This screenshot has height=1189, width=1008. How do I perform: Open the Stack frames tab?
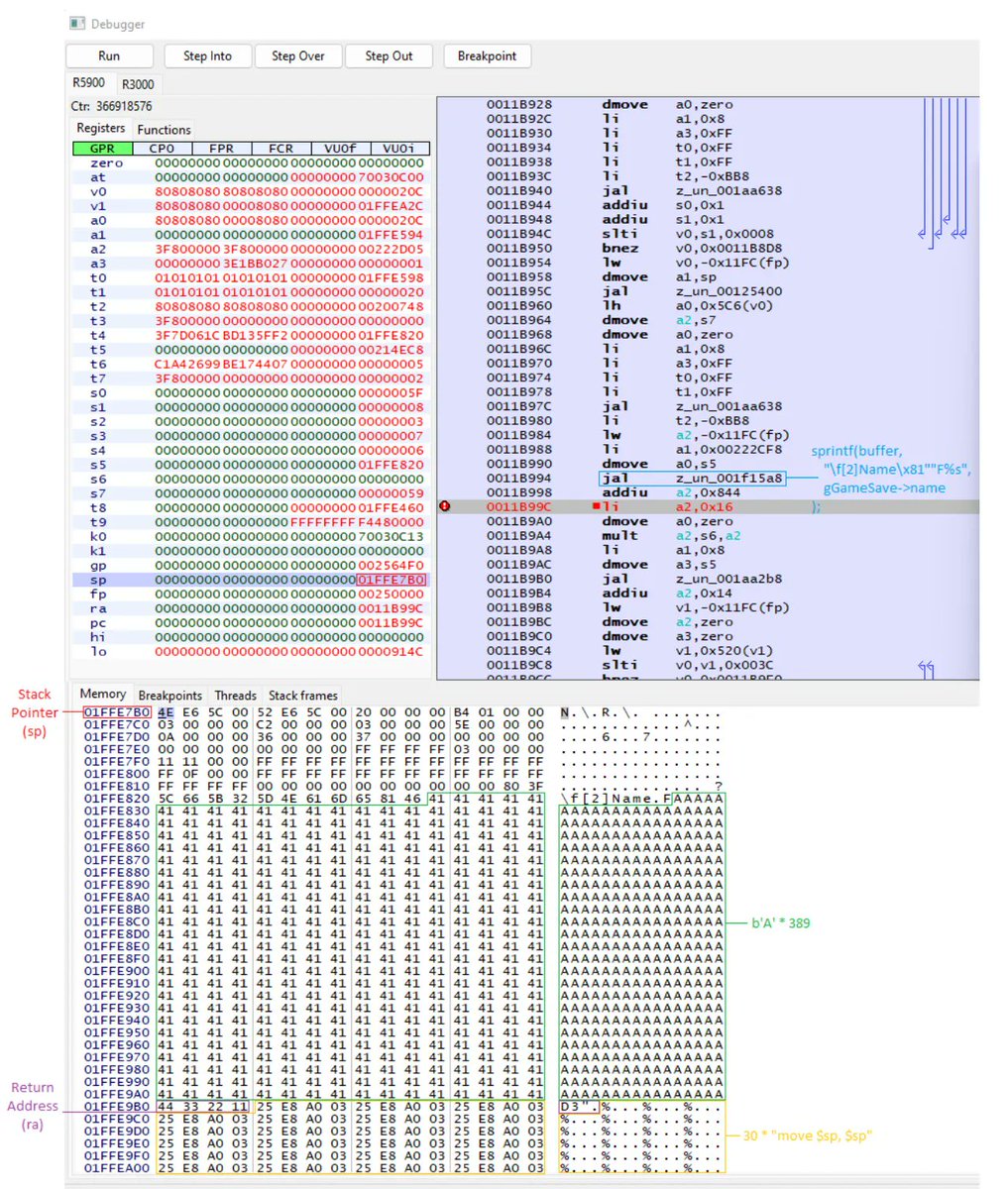pyautogui.click(x=302, y=696)
